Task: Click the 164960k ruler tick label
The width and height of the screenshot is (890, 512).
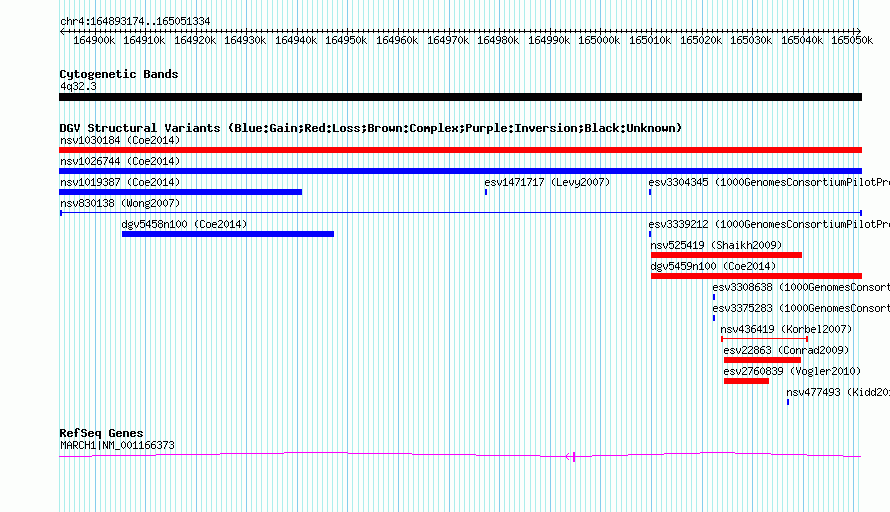Action: (x=397, y=40)
